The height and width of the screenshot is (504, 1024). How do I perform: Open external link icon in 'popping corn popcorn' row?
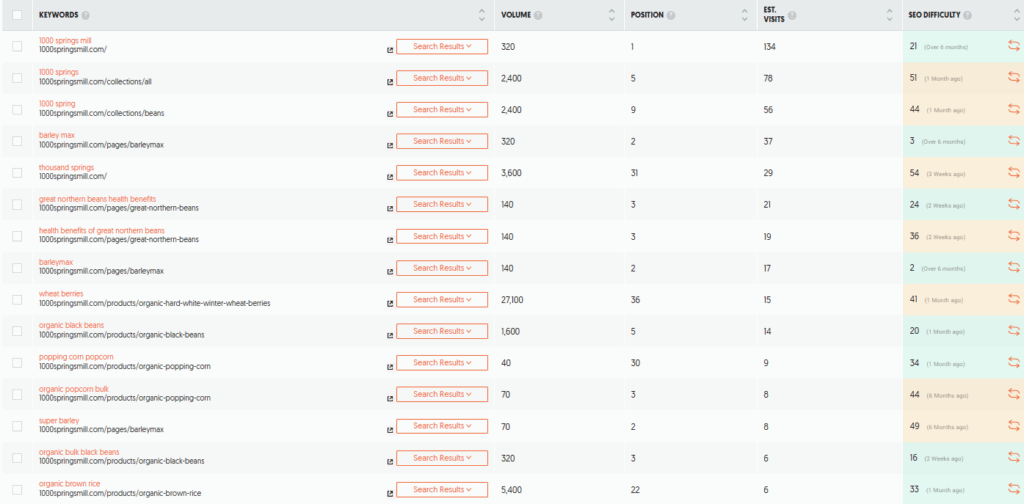390,367
